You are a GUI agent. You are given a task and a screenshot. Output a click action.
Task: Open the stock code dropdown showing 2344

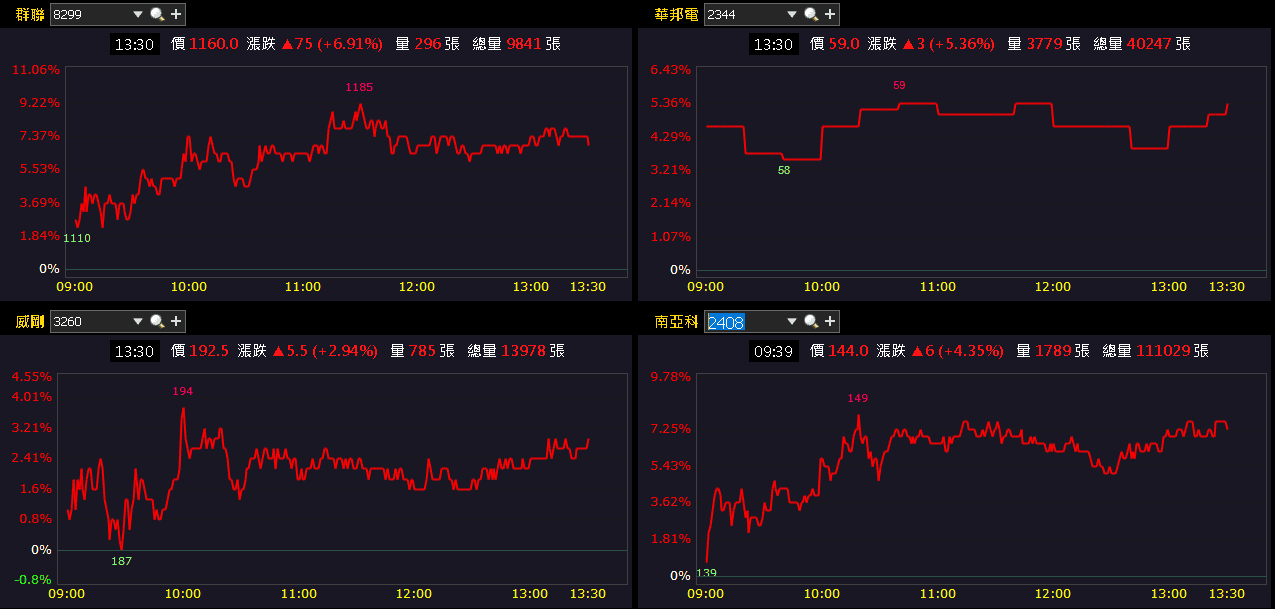(791, 15)
